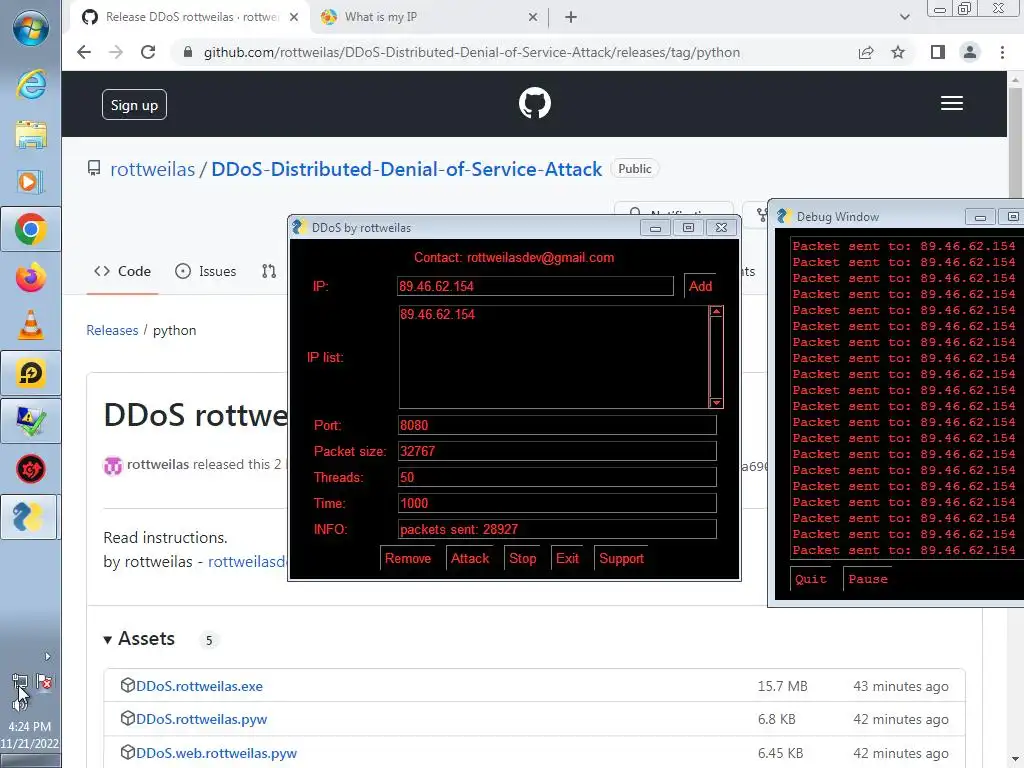Click Quit in the Debug Window
The height and width of the screenshot is (768, 1024).
click(810, 579)
